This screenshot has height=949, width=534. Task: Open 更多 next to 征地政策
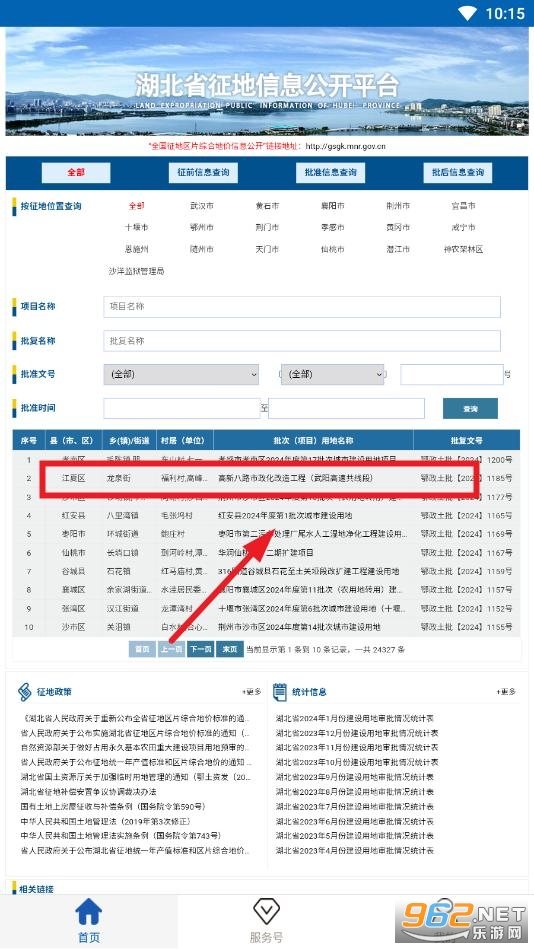[252, 692]
